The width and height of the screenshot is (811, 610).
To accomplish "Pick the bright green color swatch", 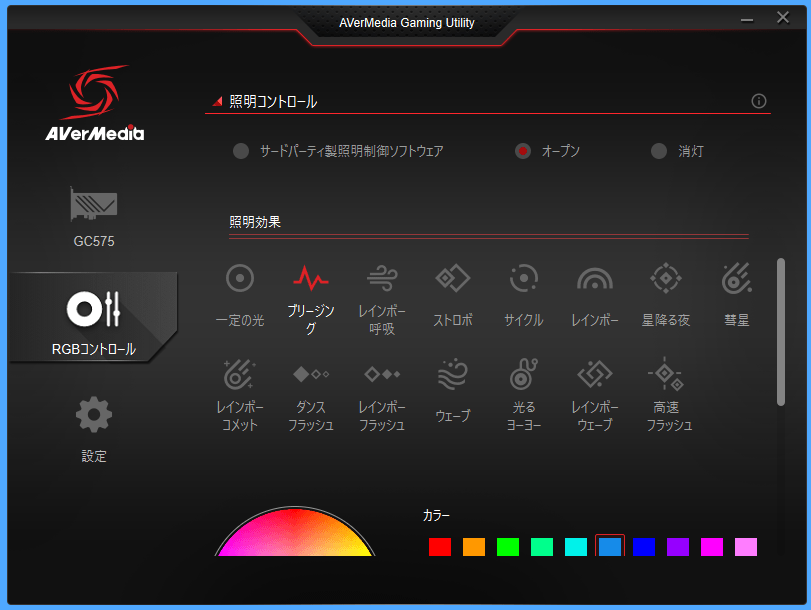I will tap(508, 547).
